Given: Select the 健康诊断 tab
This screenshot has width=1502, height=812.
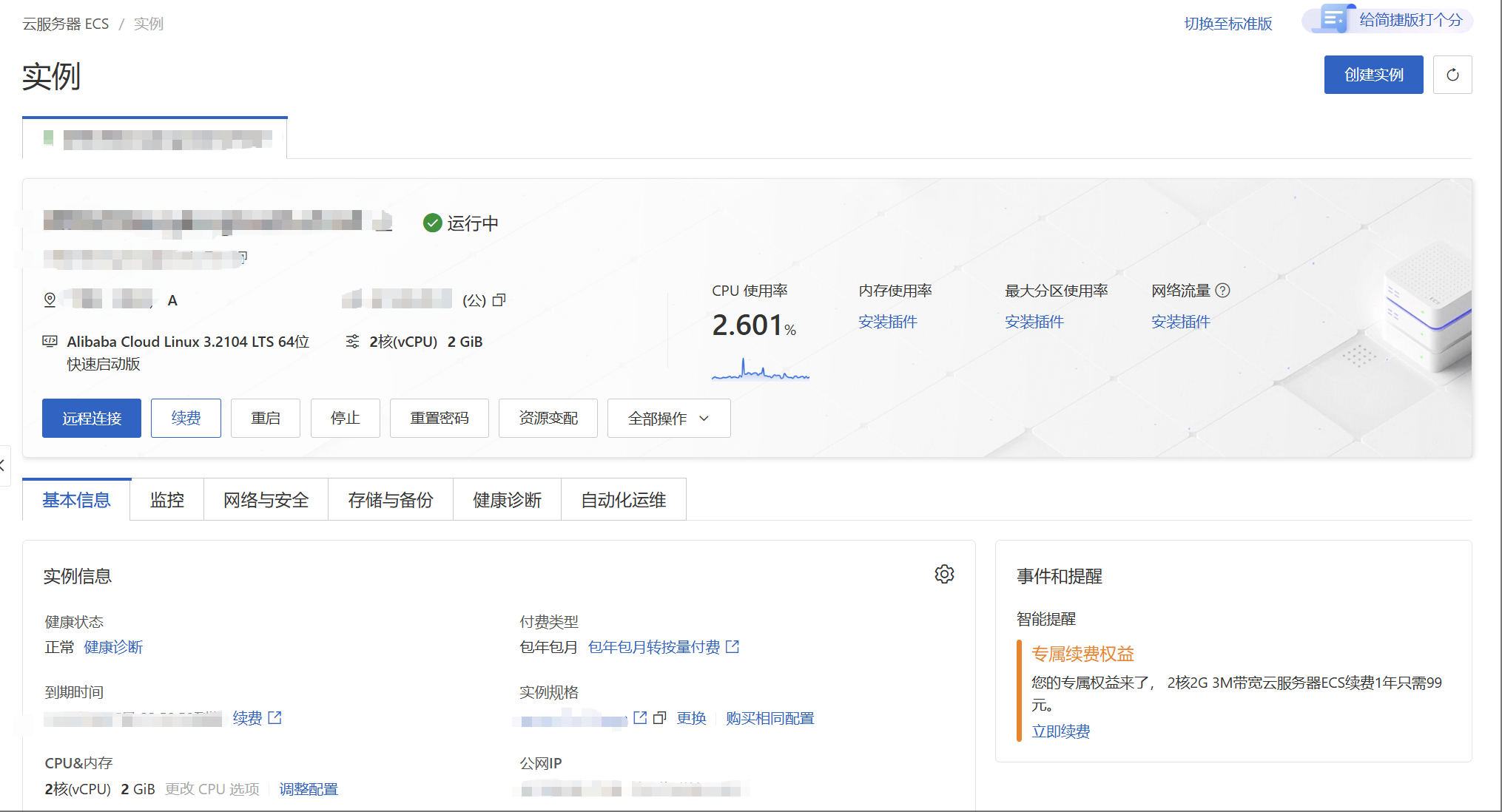Looking at the screenshot, I should [507, 500].
